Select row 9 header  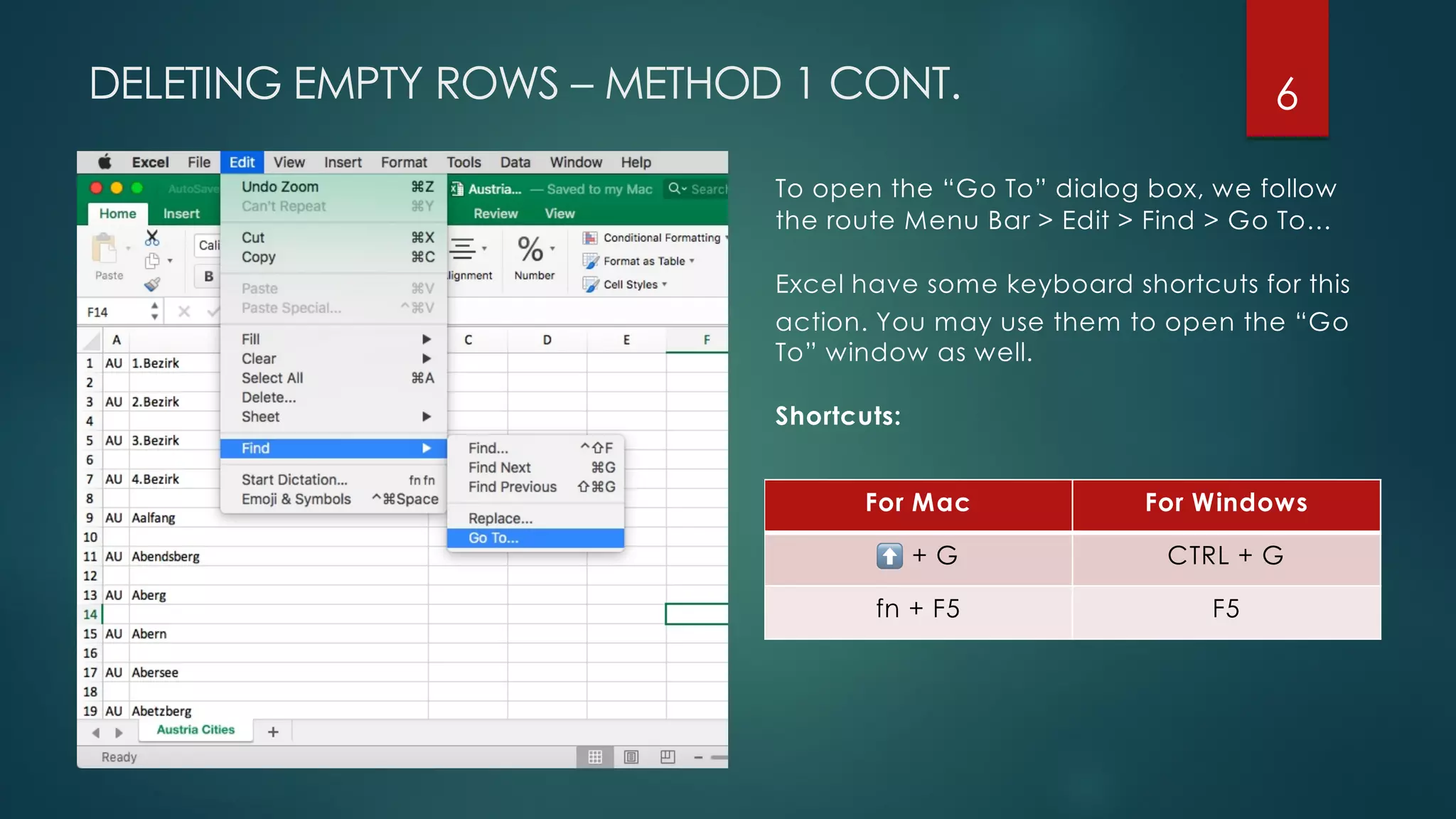pos(90,518)
